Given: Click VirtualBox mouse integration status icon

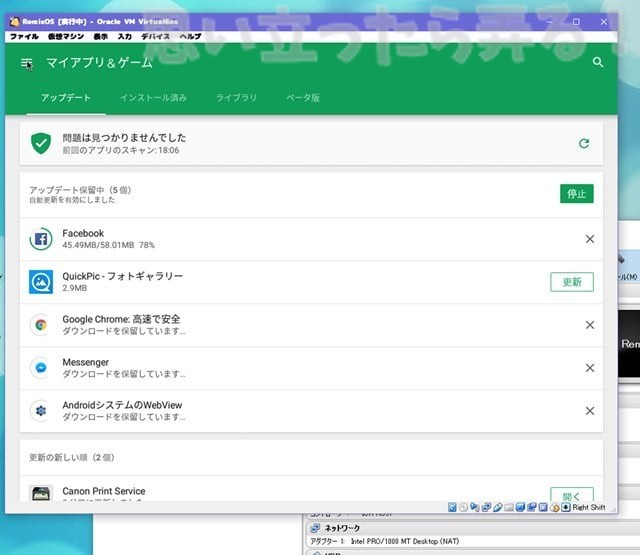Looking at the screenshot, I should pos(555,507).
